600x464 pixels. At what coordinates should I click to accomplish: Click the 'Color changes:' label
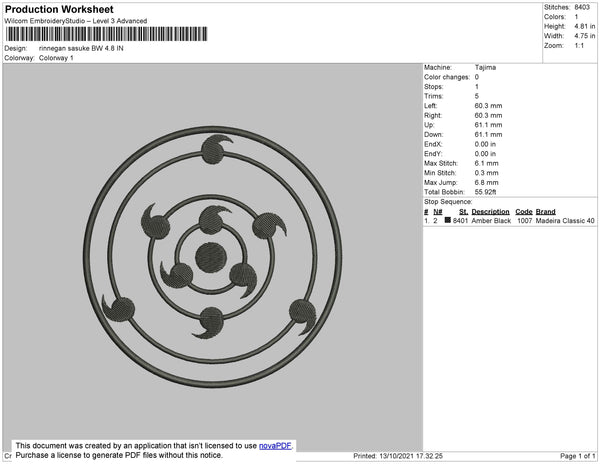447,77
